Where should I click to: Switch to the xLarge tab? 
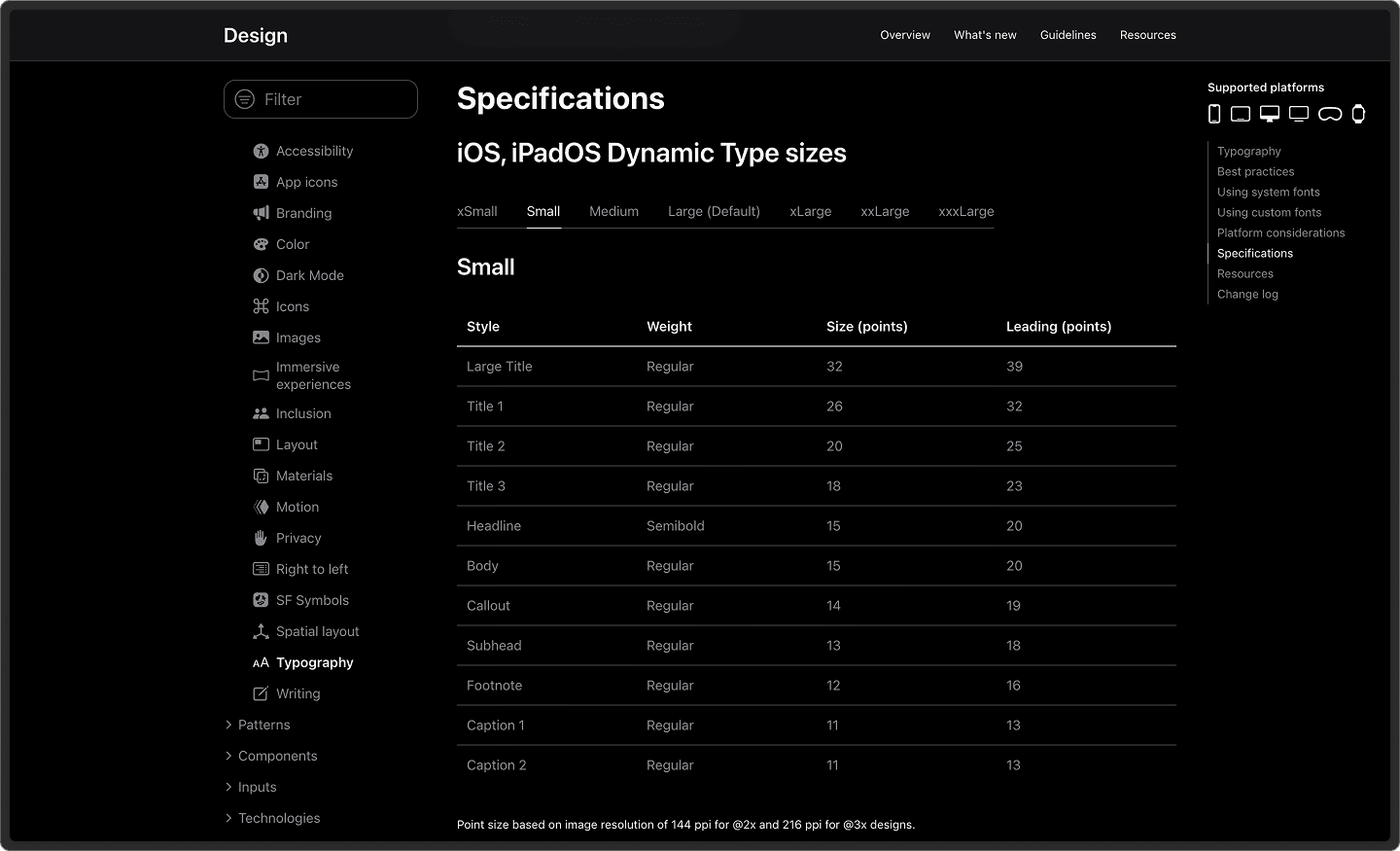pos(811,211)
